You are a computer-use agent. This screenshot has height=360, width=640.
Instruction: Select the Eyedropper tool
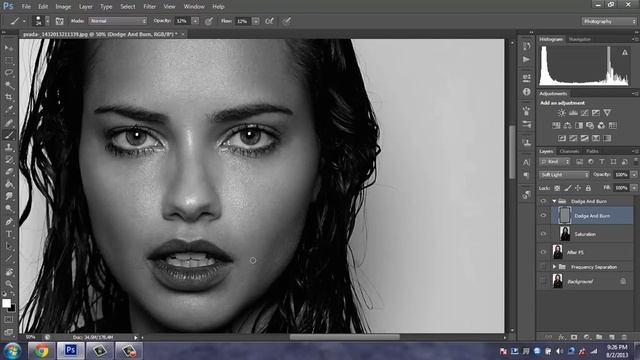(9, 109)
